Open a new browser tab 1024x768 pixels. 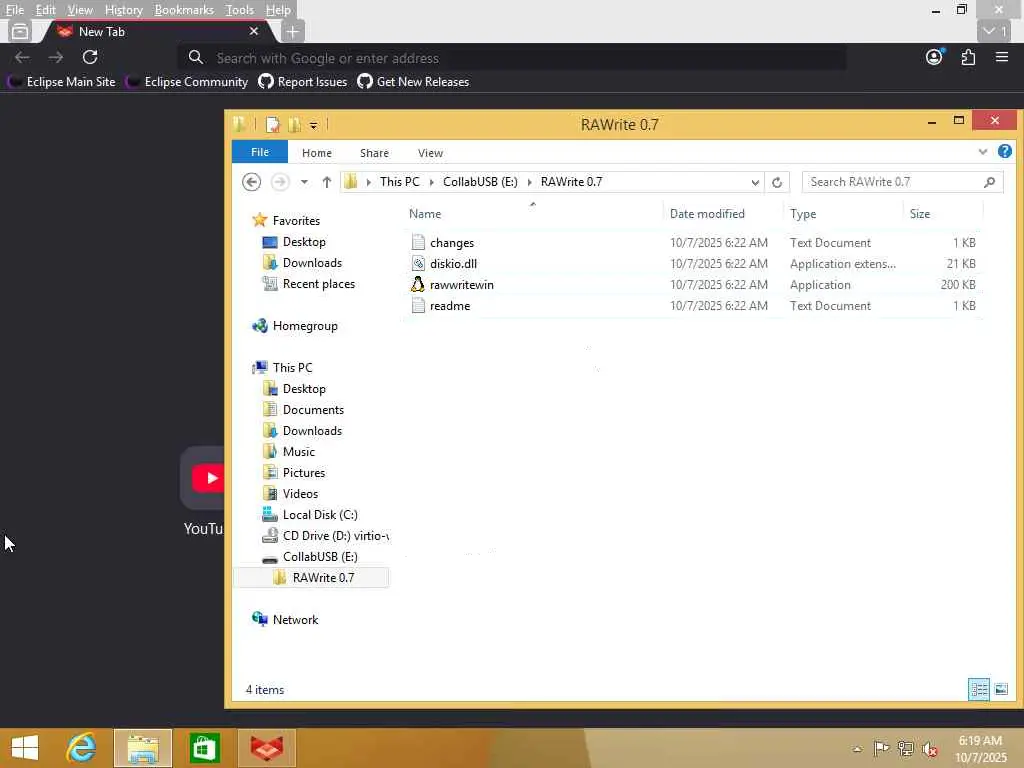coord(293,31)
